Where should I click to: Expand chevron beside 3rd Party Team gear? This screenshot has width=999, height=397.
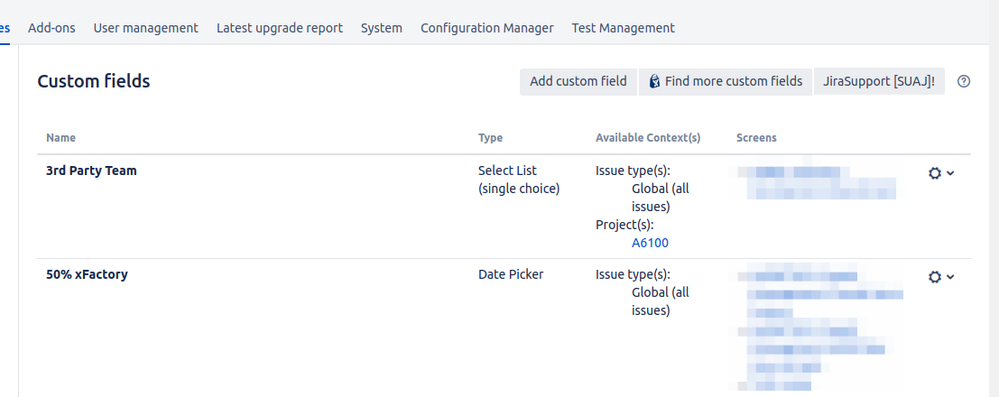coord(951,173)
